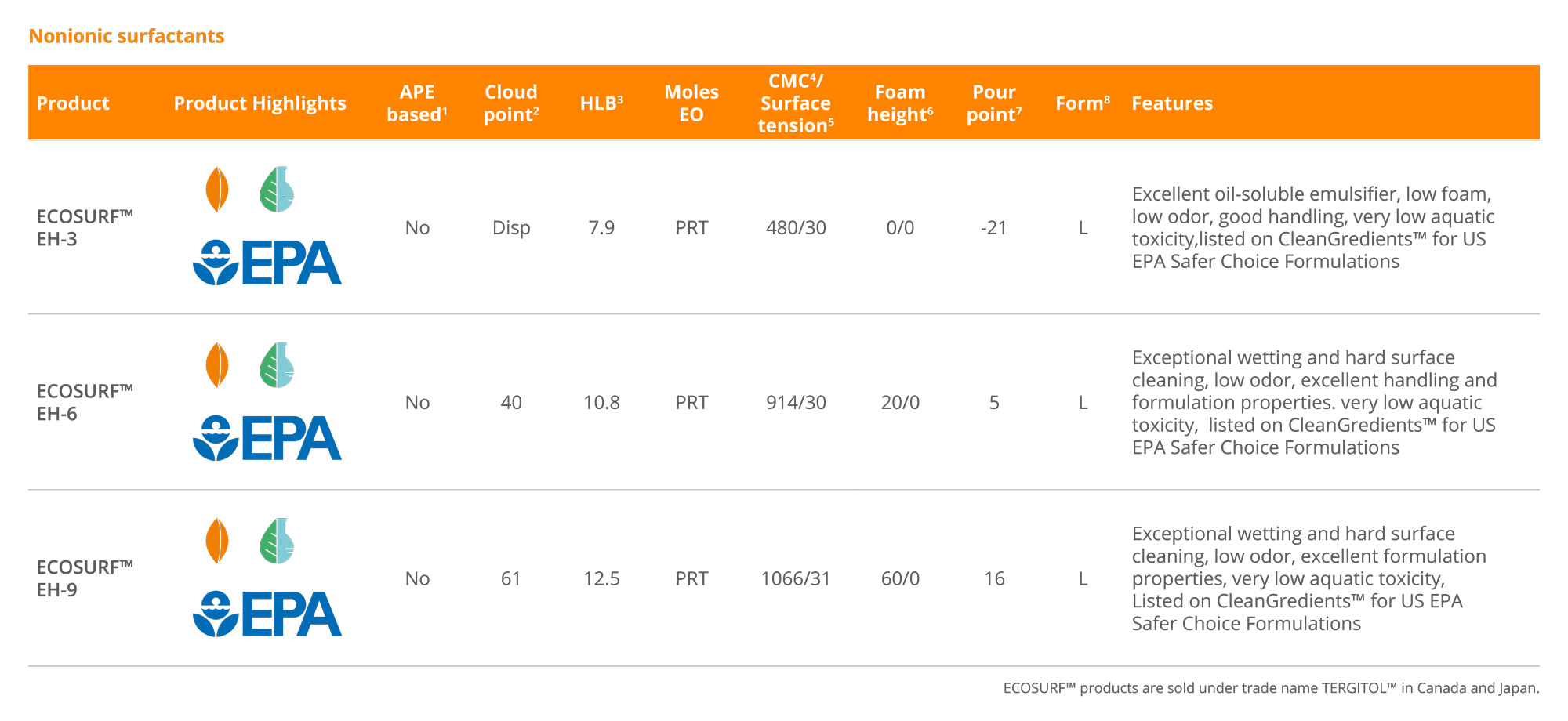Click the foam height value 60/0
This screenshot has width=1568, height=721.
[x=900, y=579]
